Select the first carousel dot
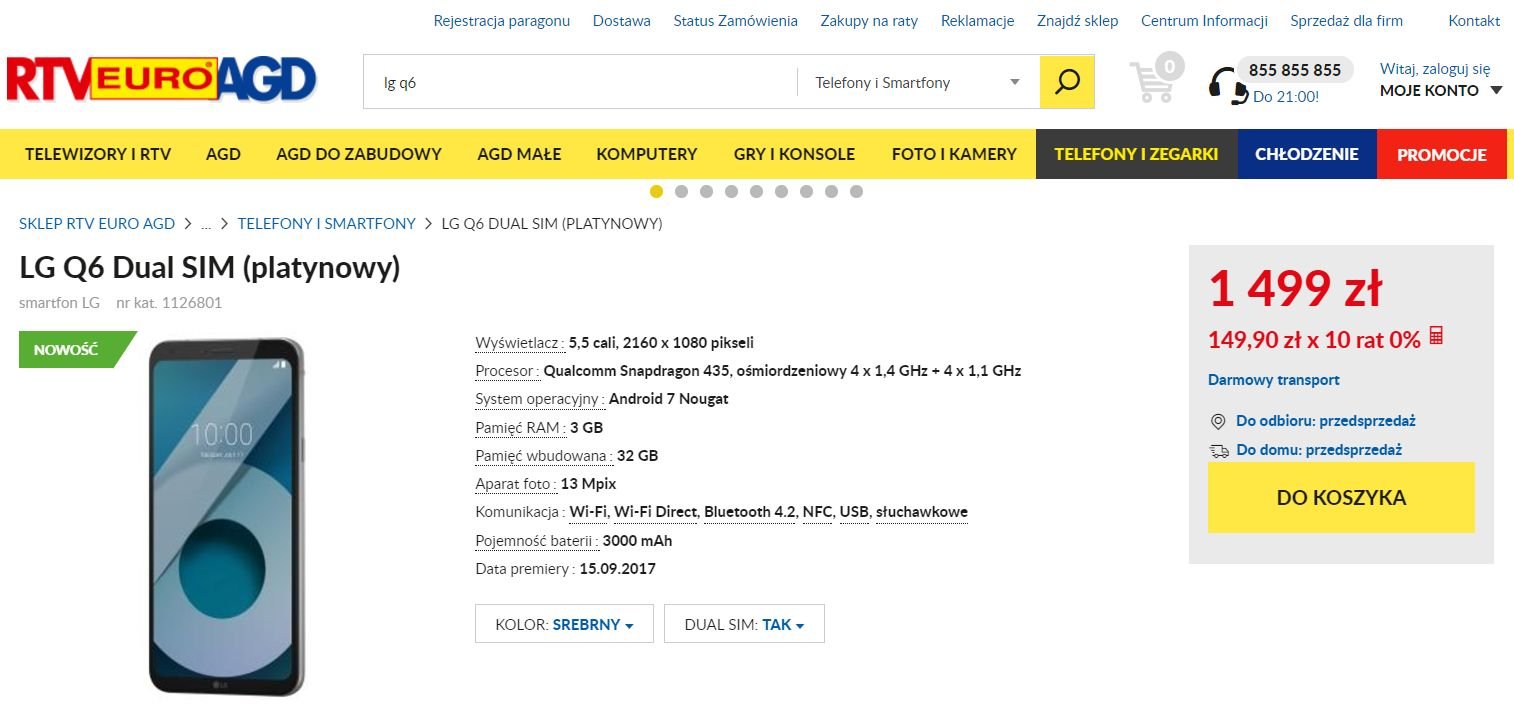The image size is (1514, 712). (656, 191)
